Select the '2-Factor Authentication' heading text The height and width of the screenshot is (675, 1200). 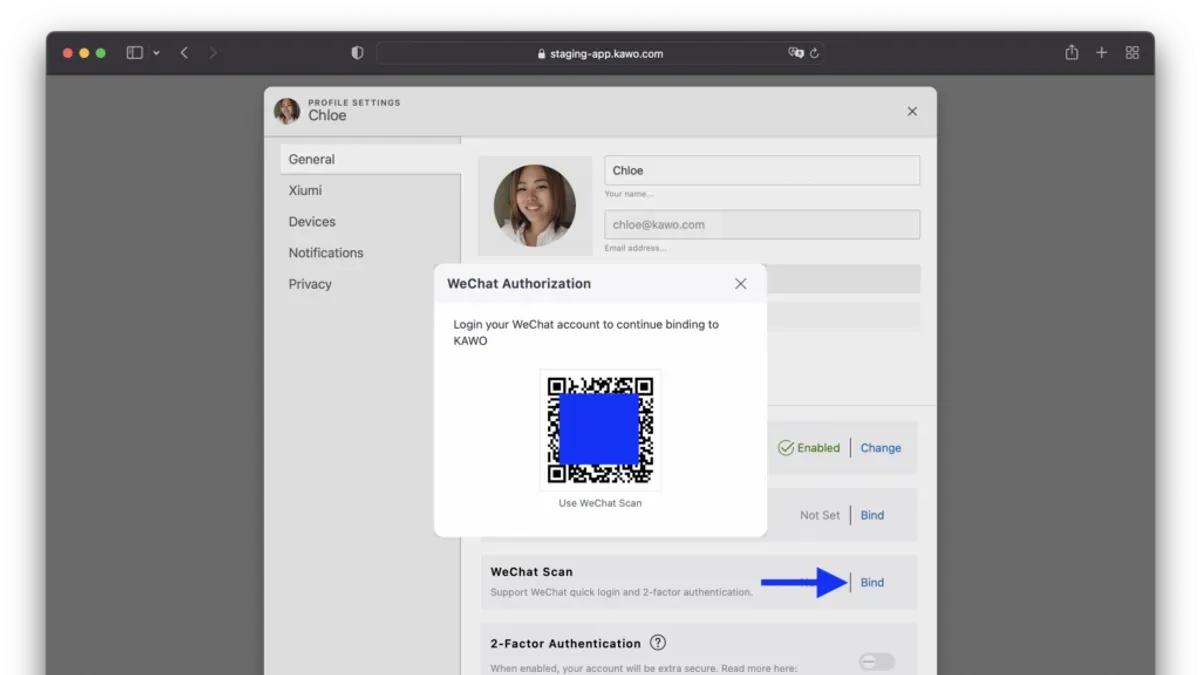566,644
